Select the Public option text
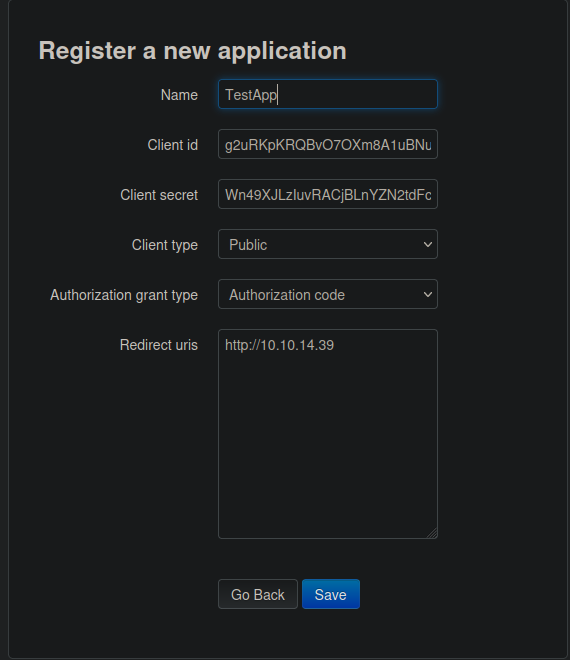Viewport: 570px width, 660px height. pos(248,245)
